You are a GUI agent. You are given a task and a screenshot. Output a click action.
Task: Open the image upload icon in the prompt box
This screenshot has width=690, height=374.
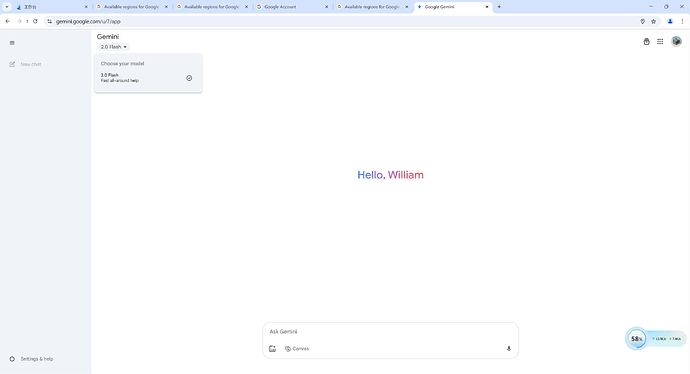pos(272,348)
